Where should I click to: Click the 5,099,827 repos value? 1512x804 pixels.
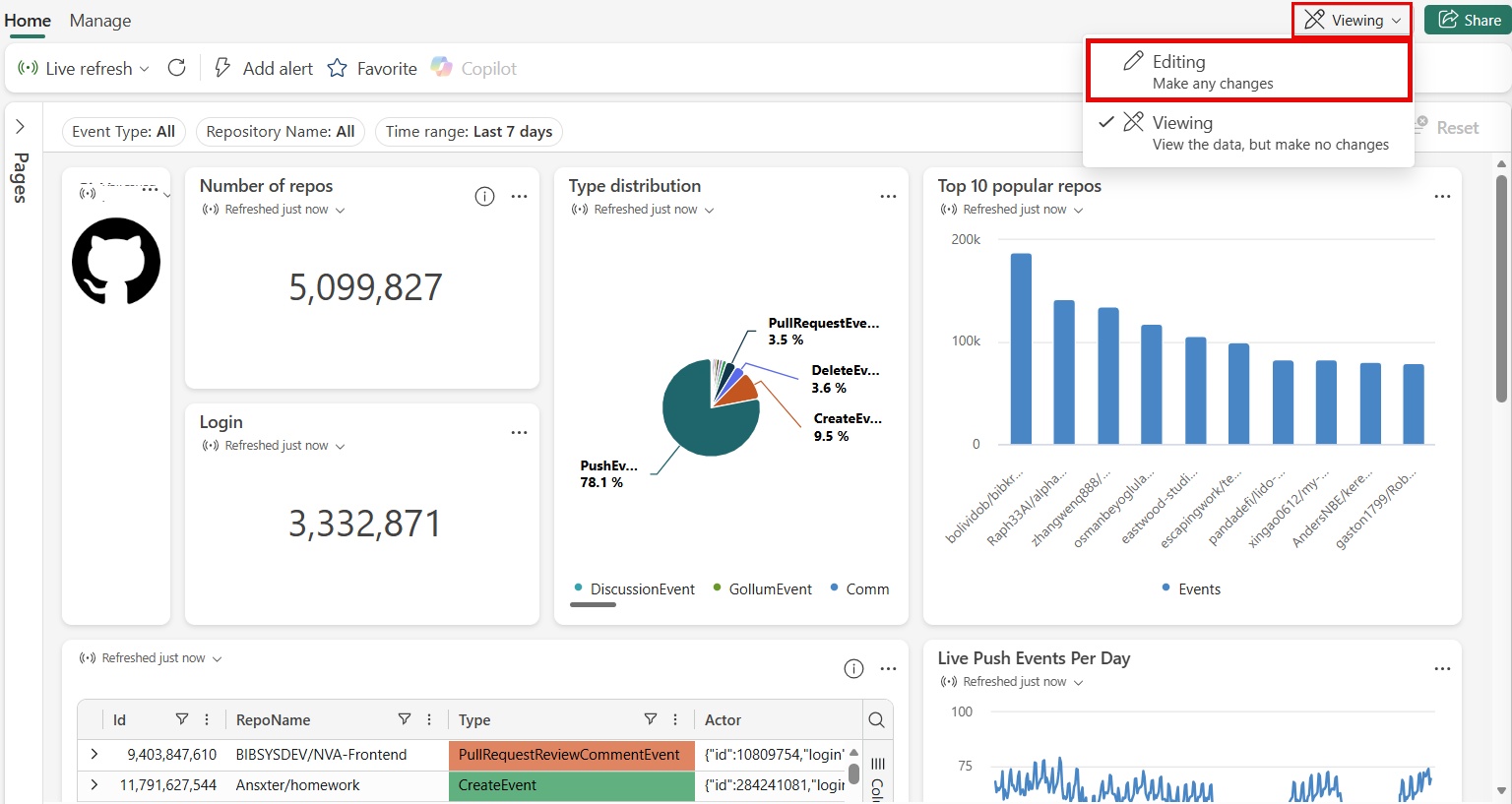click(365, 287)
